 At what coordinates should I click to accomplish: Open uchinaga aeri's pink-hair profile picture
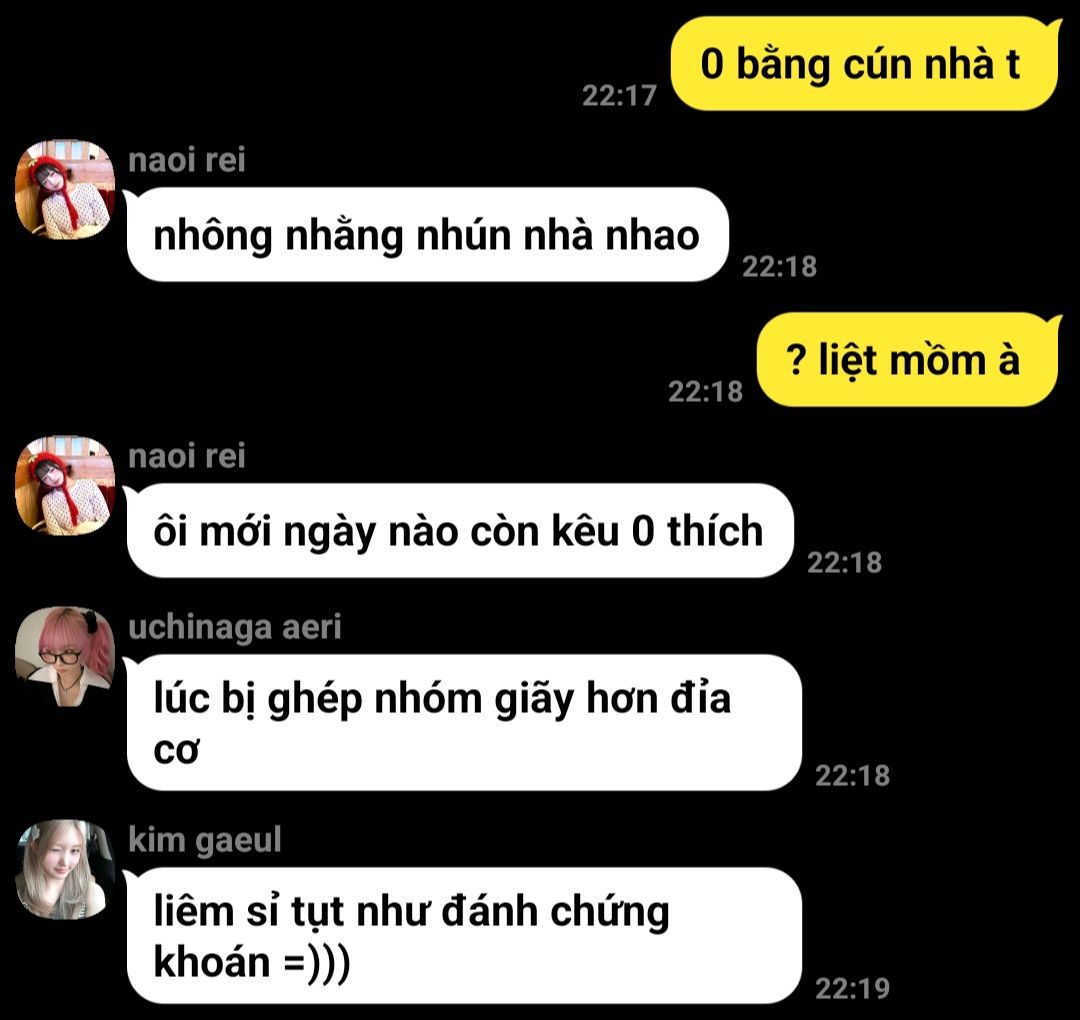(x=65, y=656)
